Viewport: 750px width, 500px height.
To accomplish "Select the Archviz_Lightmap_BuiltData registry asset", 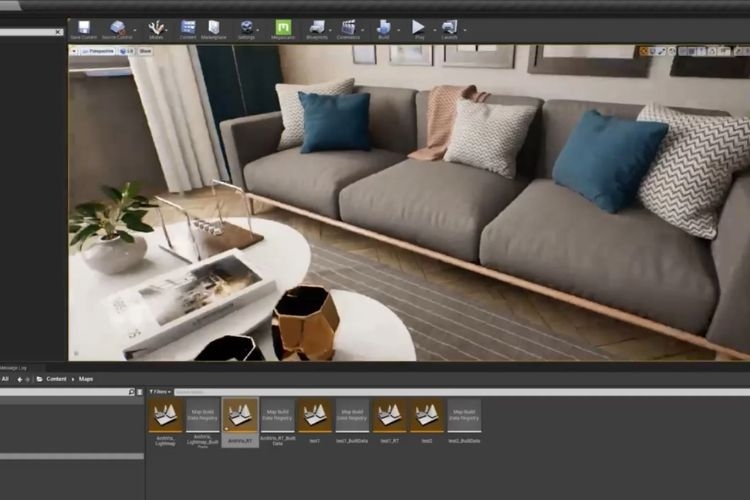I will tap(203, 422).
